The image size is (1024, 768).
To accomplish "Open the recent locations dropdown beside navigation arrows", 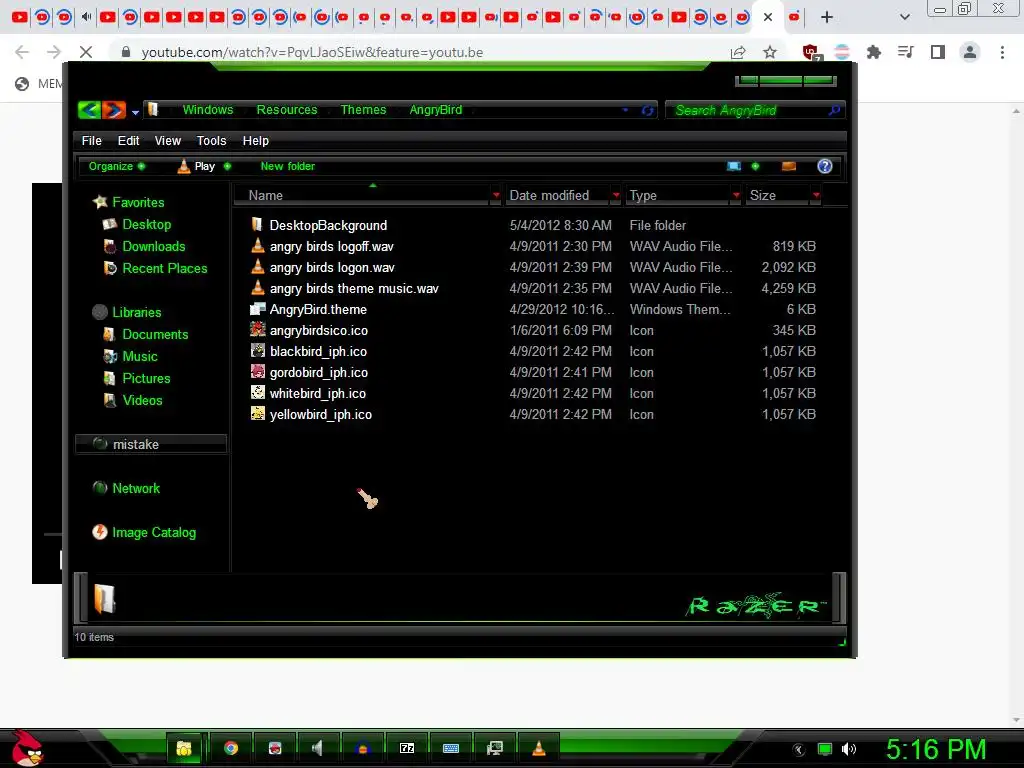I will pos(135,112).
